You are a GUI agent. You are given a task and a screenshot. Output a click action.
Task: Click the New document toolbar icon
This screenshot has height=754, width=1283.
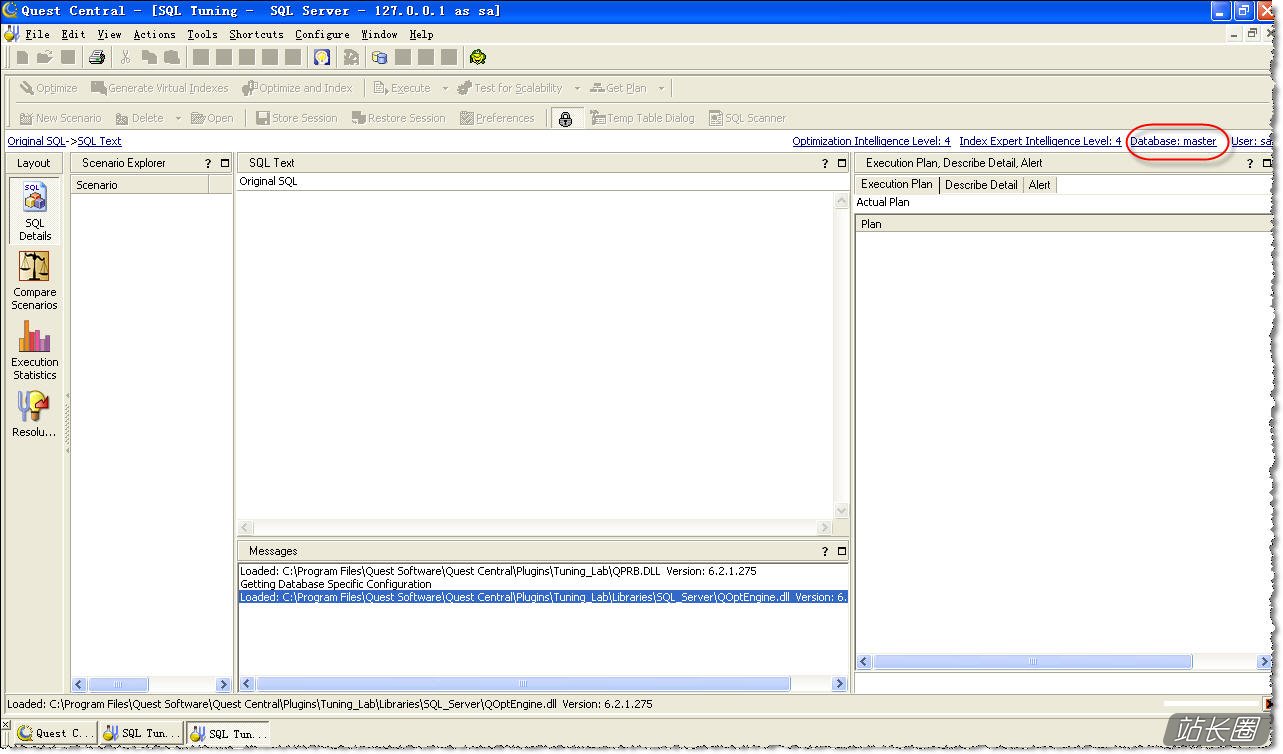pos(22,58)
